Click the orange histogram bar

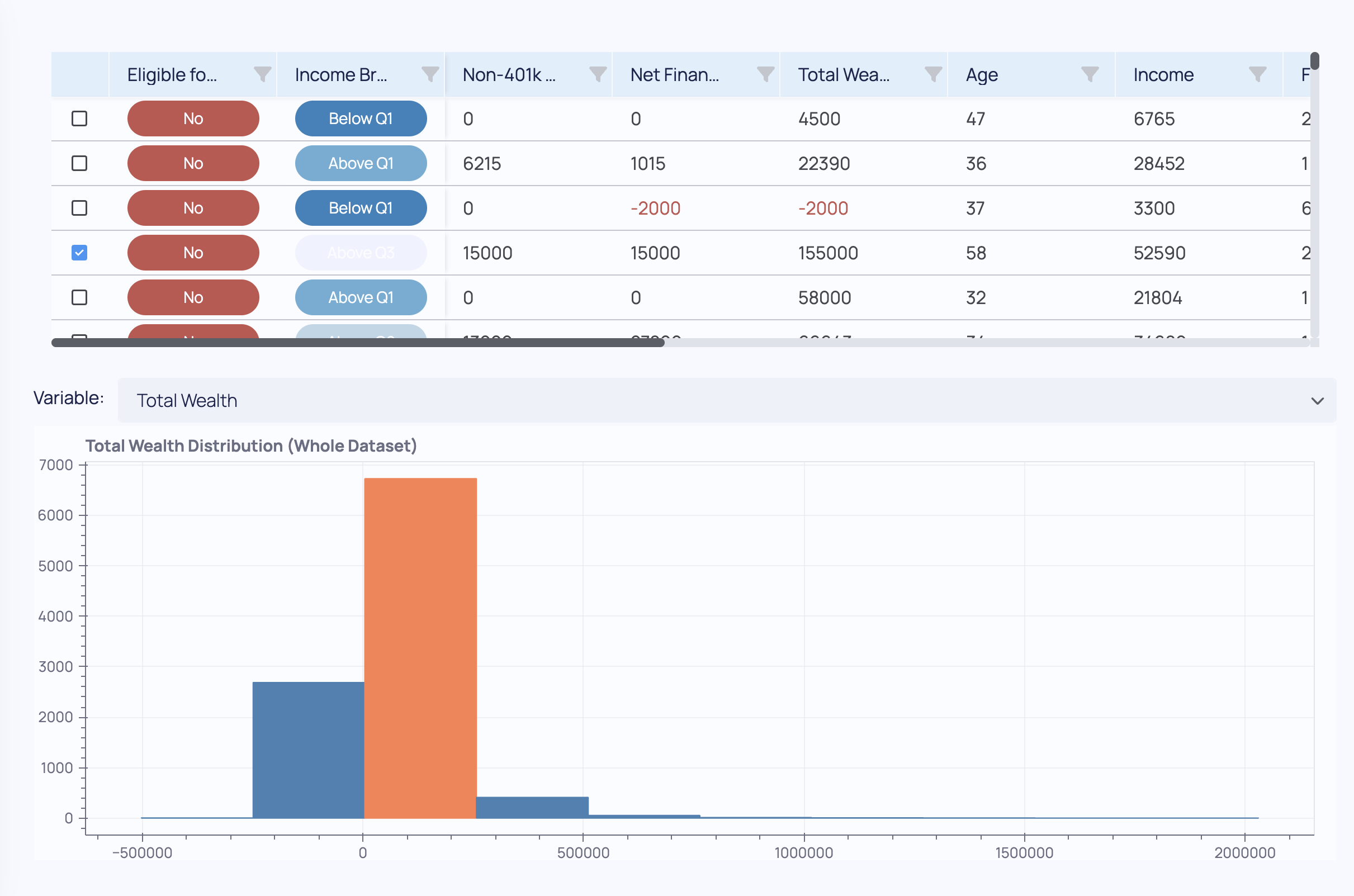[x=420, y=648]
